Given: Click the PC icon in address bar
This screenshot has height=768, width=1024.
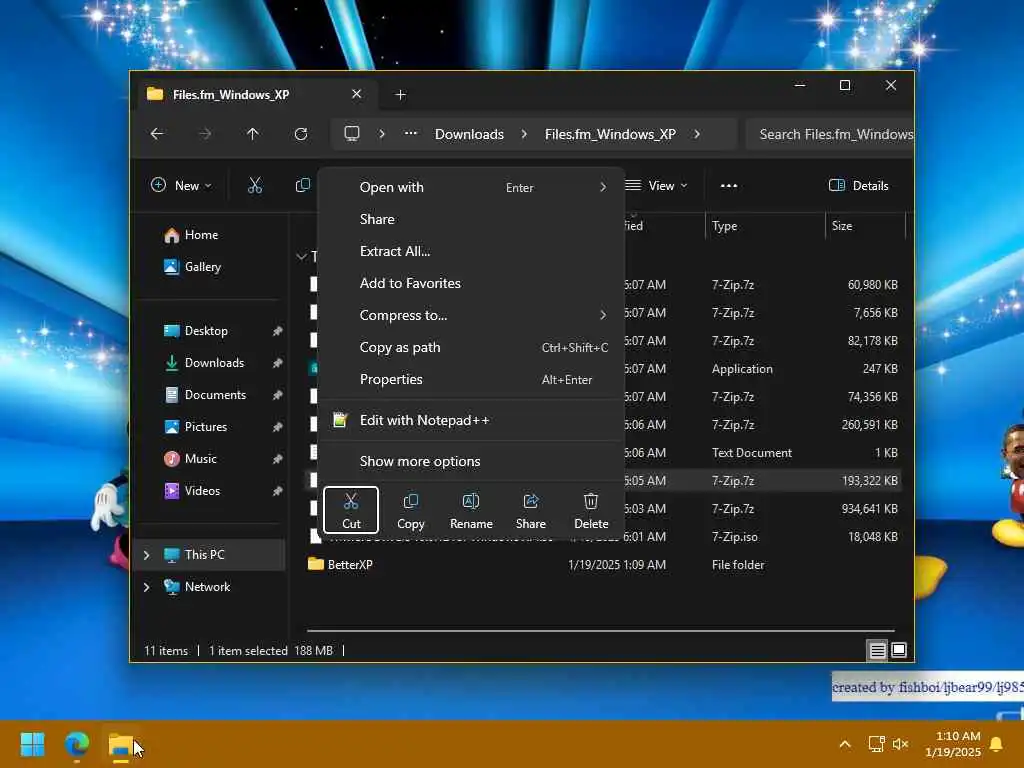Looking at the screenshot, I should point(352,134).
